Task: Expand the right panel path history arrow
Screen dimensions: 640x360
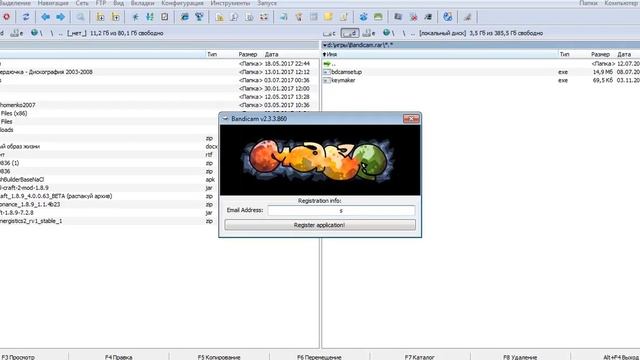Action: (325, 45)
